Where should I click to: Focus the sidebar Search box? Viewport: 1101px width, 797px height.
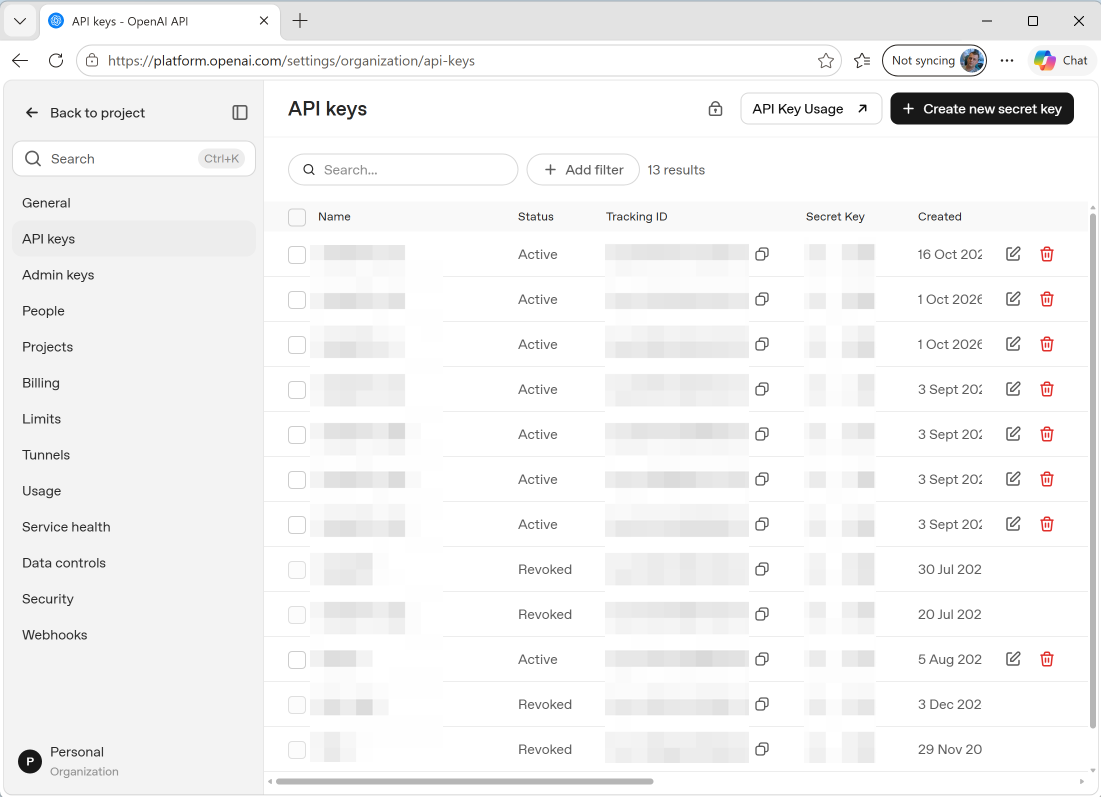point(134,159)
